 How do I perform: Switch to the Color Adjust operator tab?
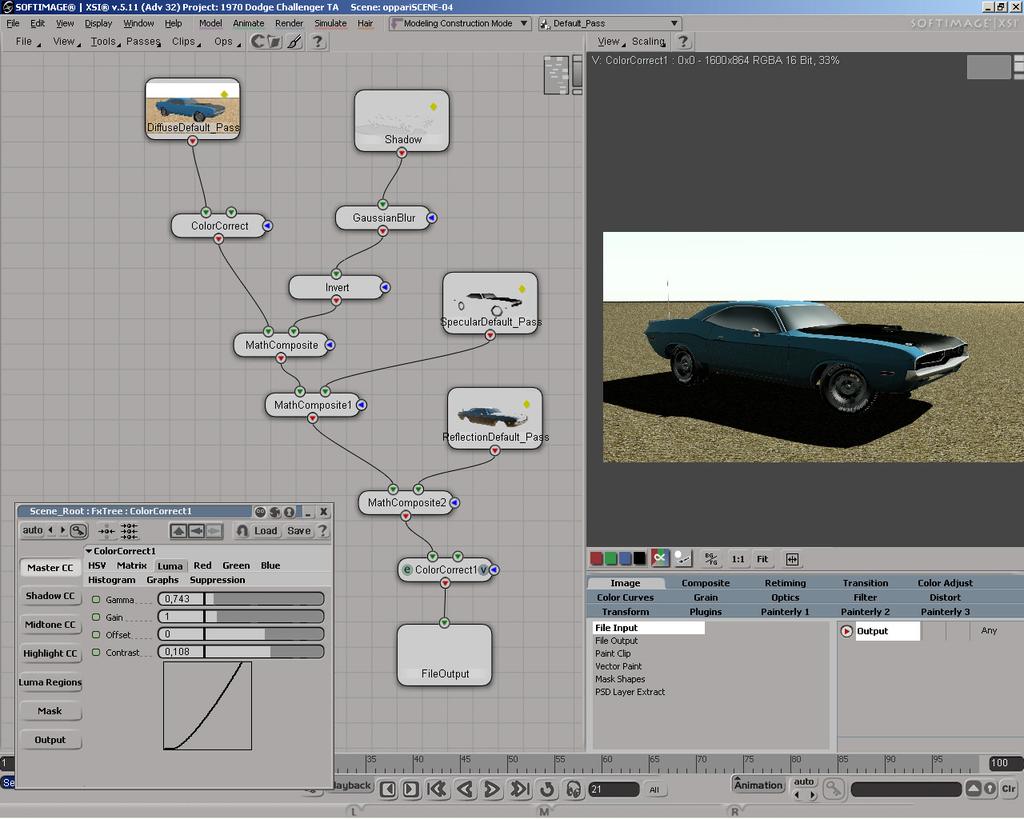point(945,583)
